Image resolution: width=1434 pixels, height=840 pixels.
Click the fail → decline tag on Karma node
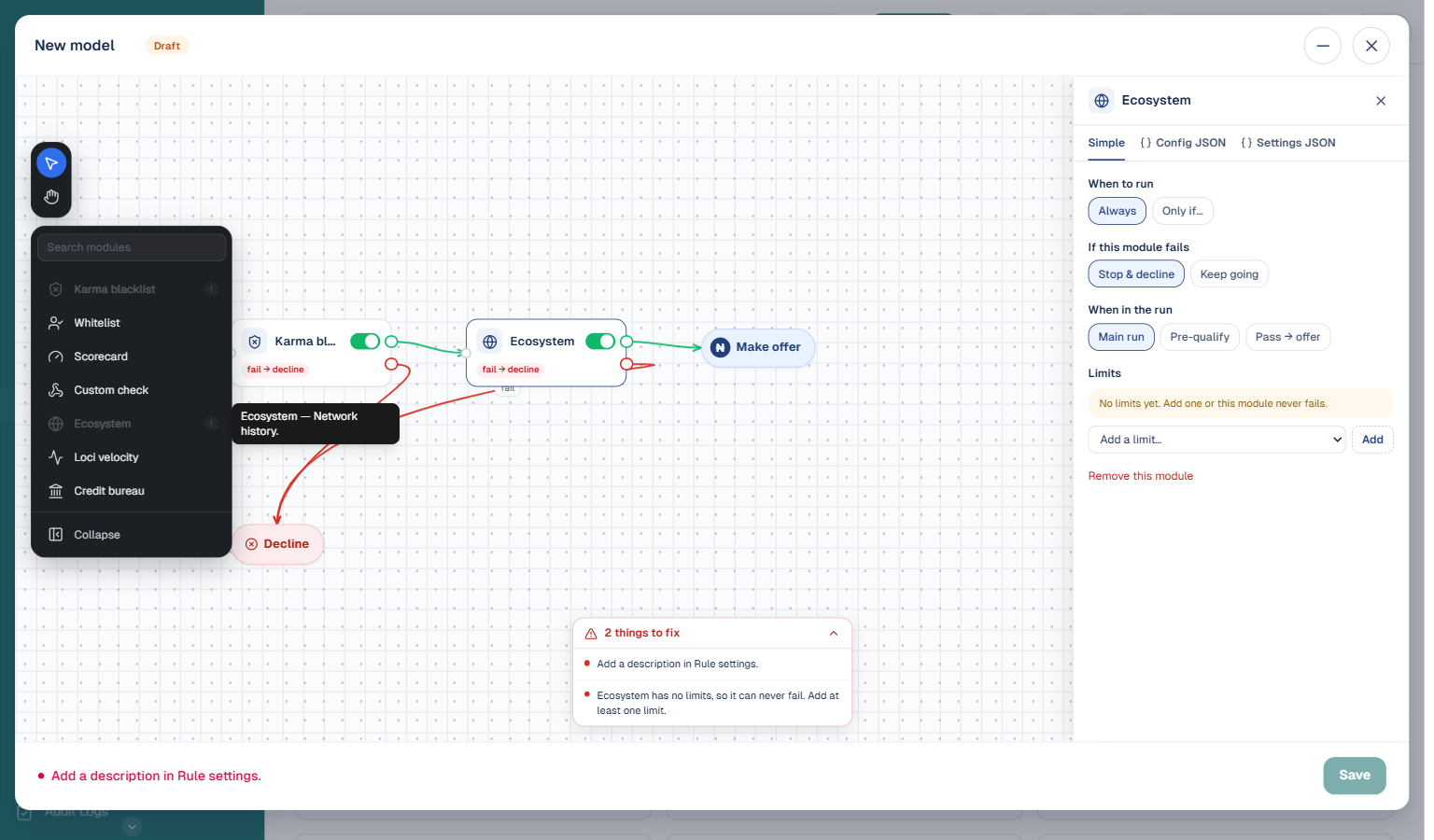pos(275,370)
